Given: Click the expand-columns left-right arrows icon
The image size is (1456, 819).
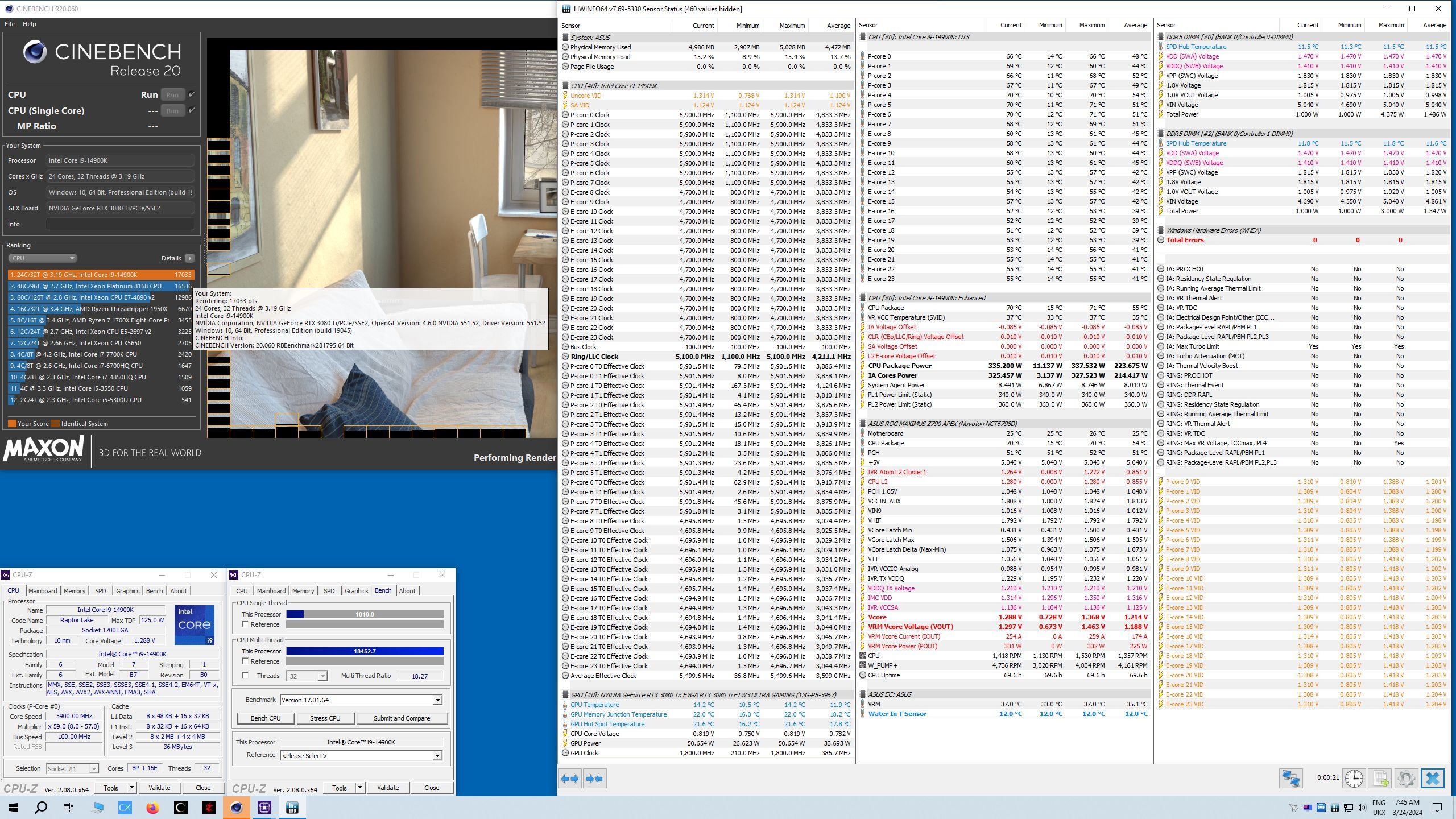Looking at the screenshot, I should click(569, 778).
